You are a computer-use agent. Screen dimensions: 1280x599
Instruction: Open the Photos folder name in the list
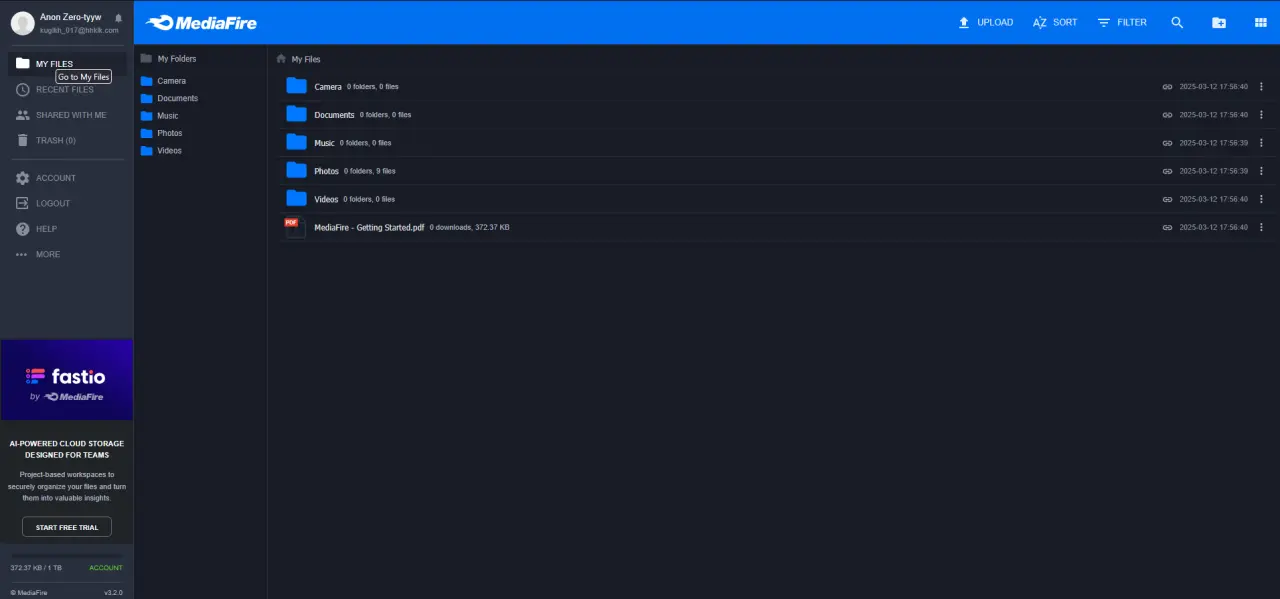pyautogui.click(x=326, y=171)
